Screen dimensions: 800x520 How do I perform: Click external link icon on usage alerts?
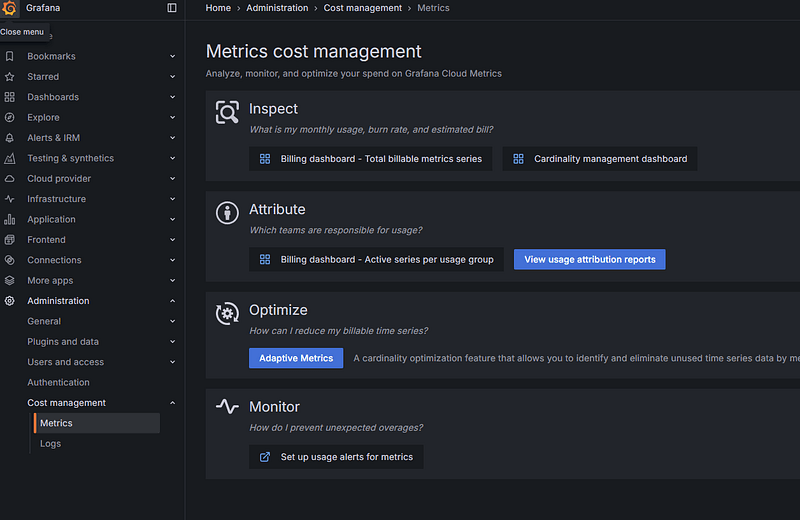point(265,457)
